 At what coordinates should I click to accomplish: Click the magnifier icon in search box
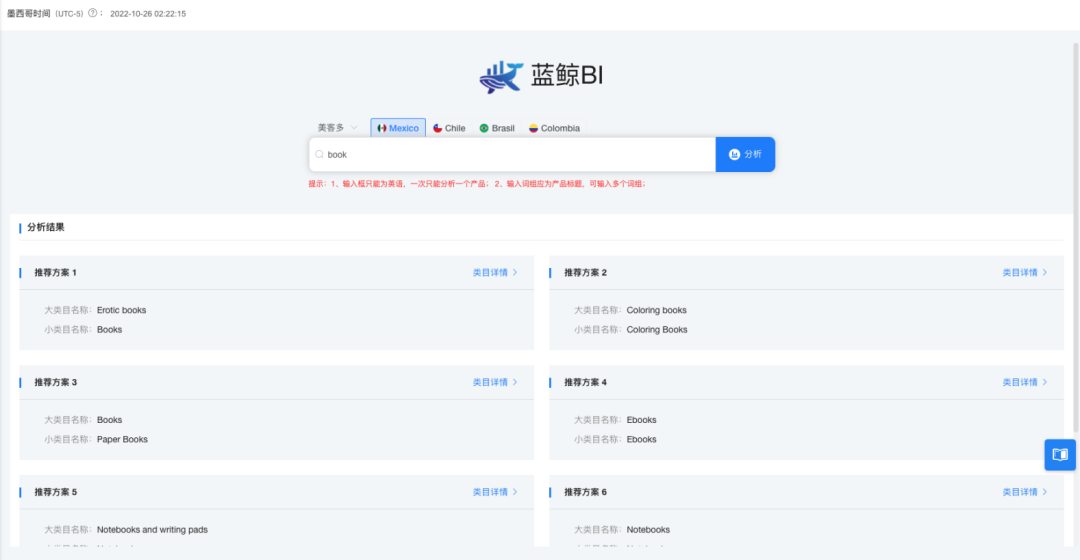319,154
